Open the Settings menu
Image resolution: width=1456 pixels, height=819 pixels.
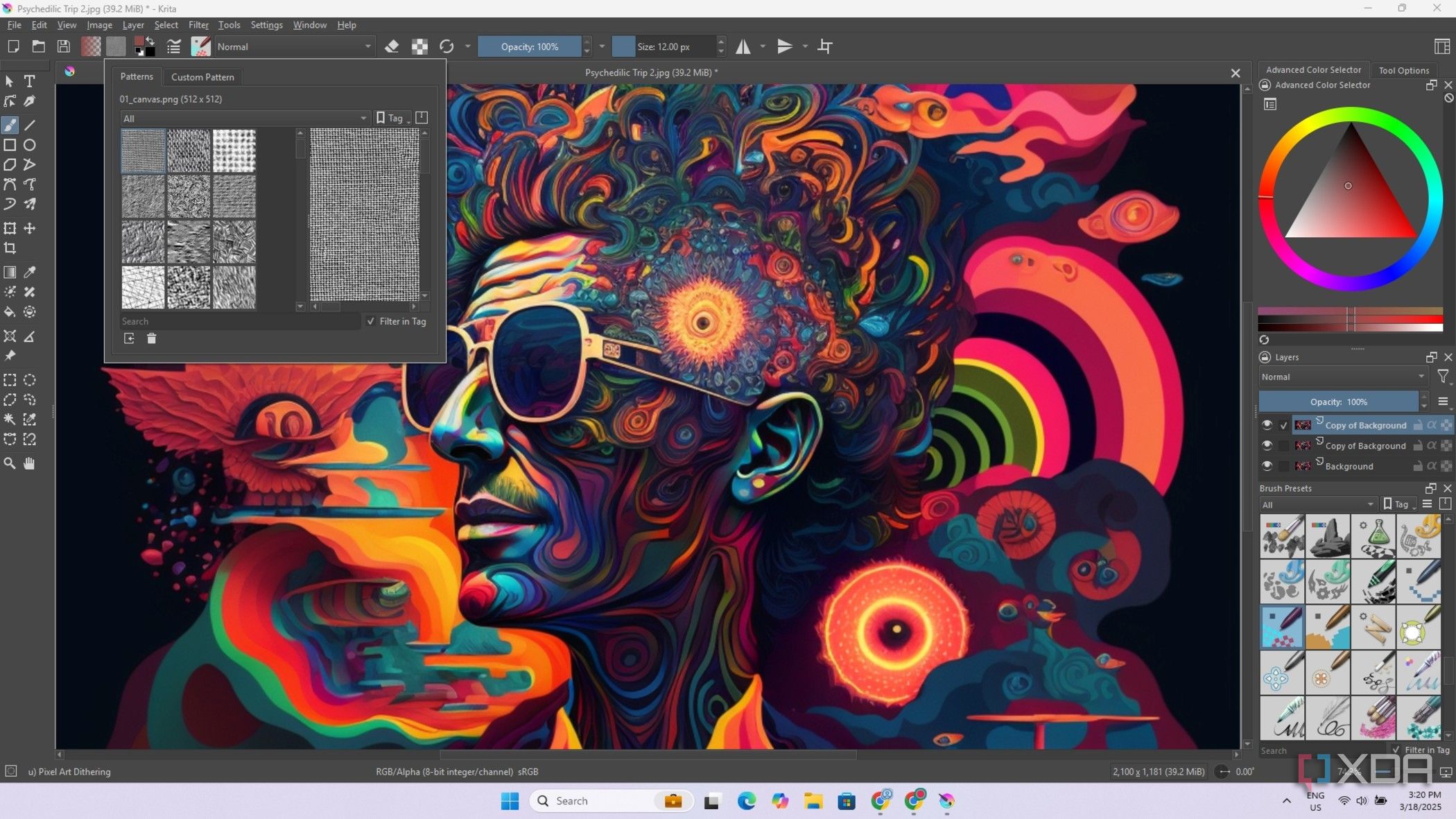coord(266,25)
